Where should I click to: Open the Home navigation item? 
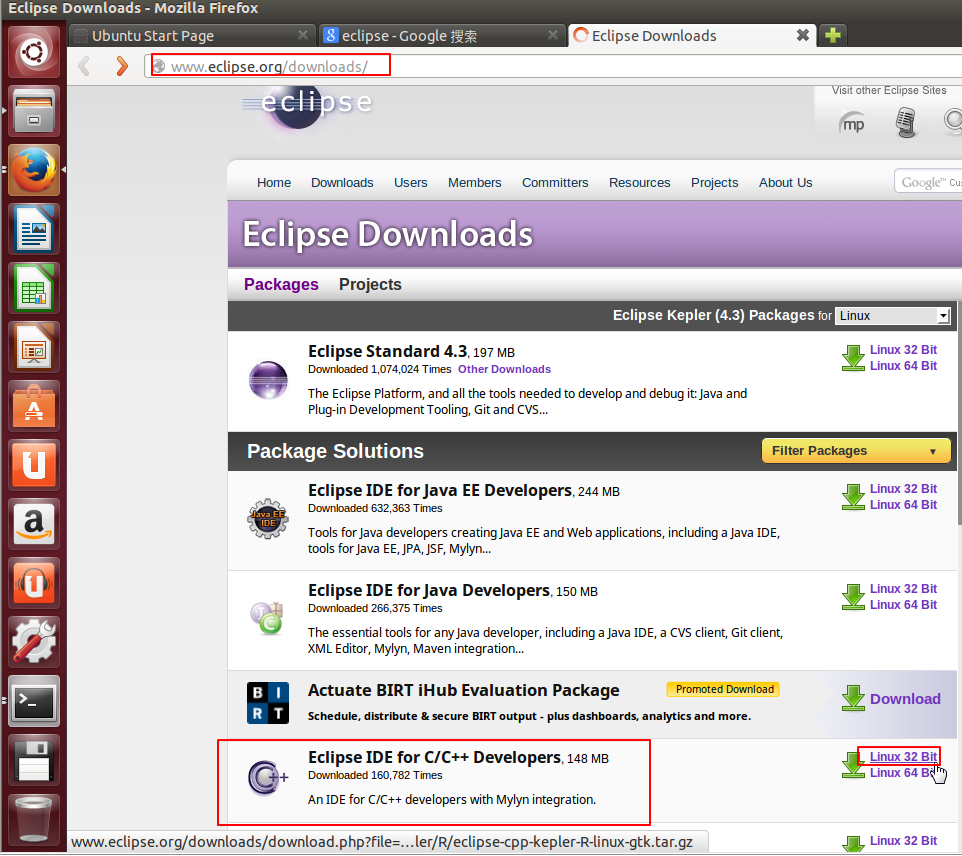tap(274, 183)
